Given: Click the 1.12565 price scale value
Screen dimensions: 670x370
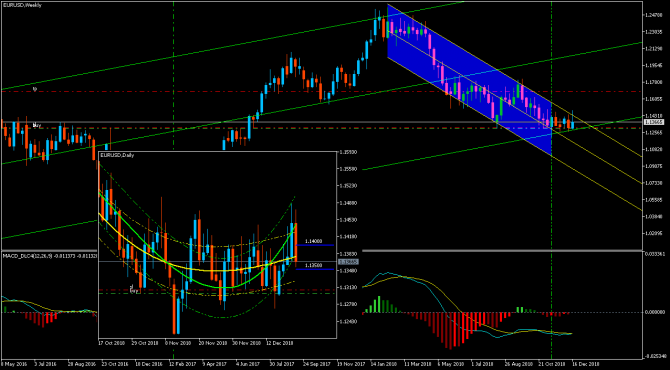Looking at the screenshot, I should coord(653,132).
